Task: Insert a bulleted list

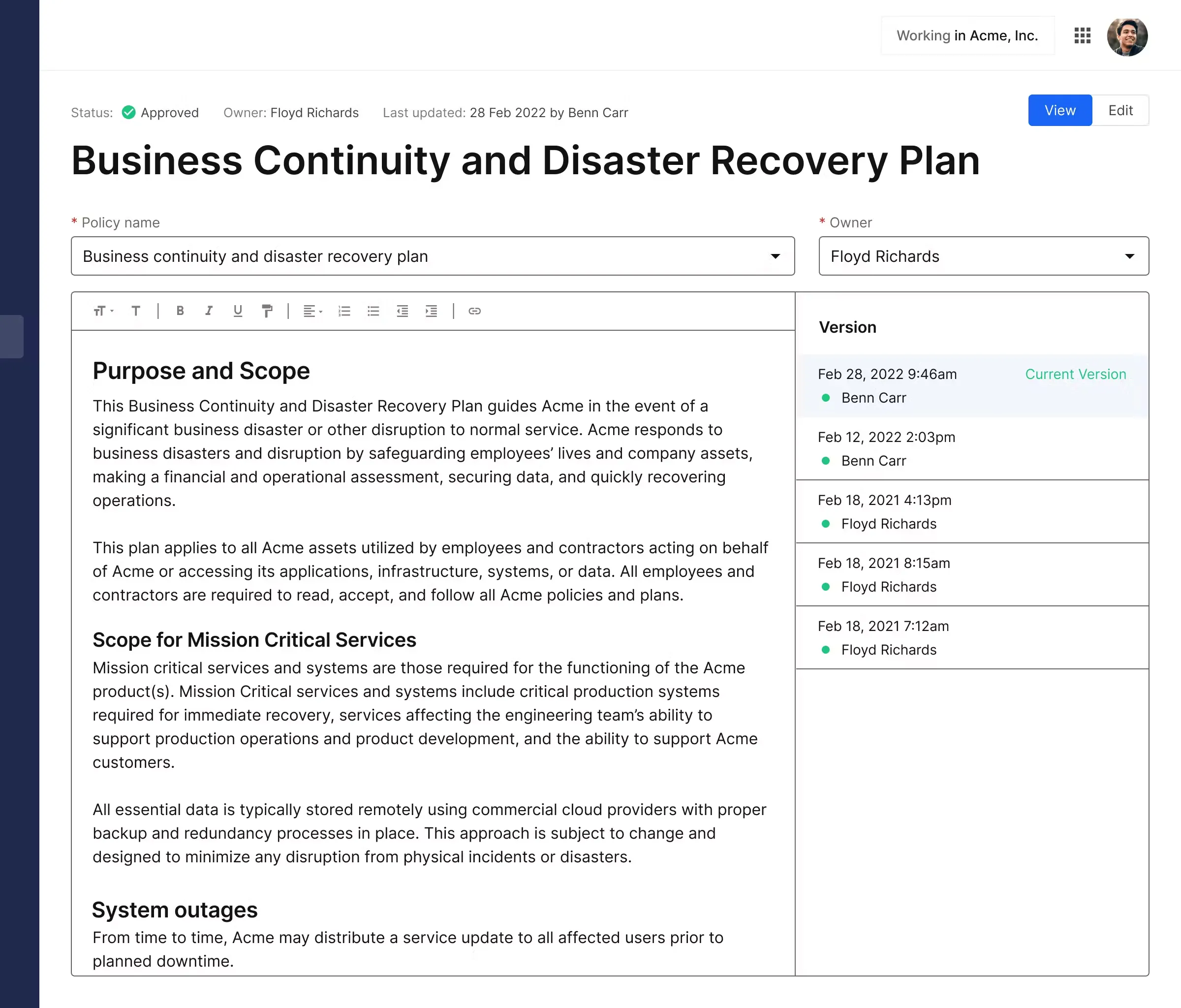Action: click(x=373, y=311)
